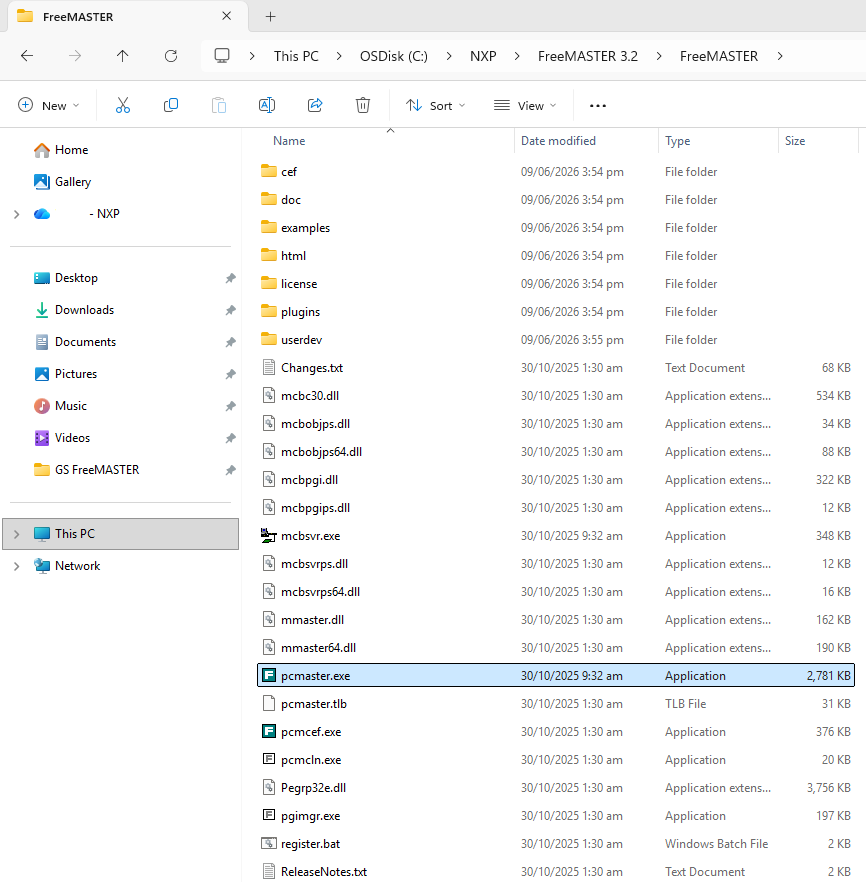This screenshot has height=882, width=866.
Task: Click the Share icon in toolbar
Action: tap(315, 105)
